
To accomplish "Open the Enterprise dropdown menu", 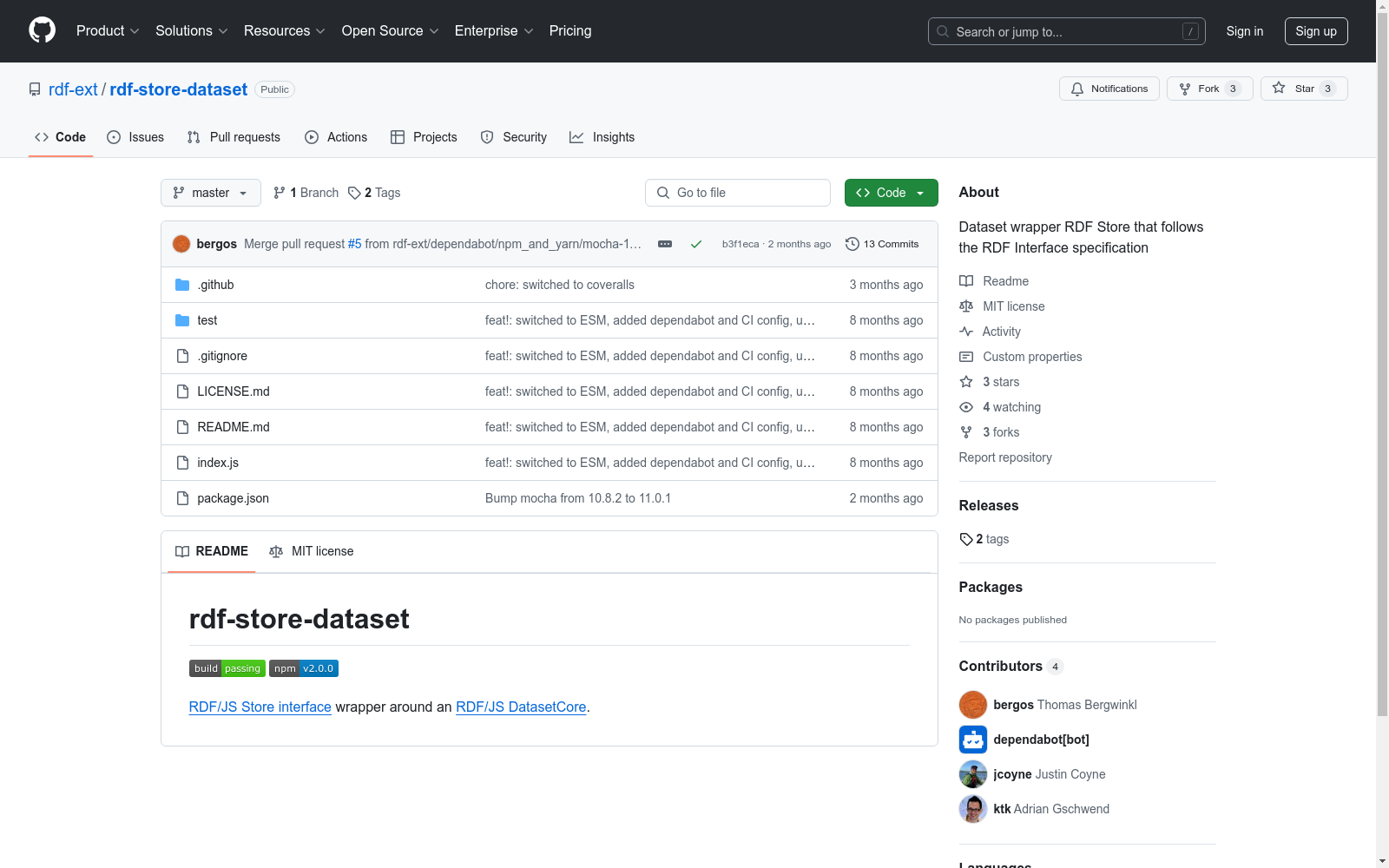I will (x=494, y=31).
